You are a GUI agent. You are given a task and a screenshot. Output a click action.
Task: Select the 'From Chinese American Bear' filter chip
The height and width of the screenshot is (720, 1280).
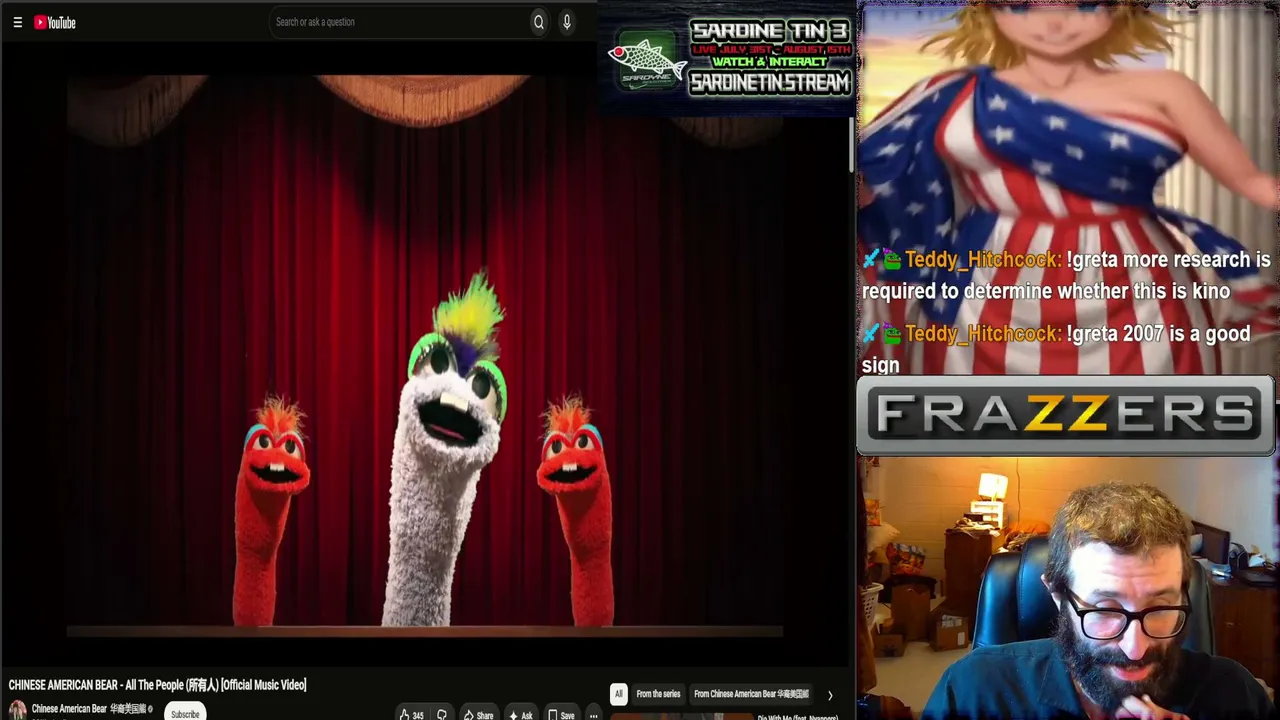[751, 694]
